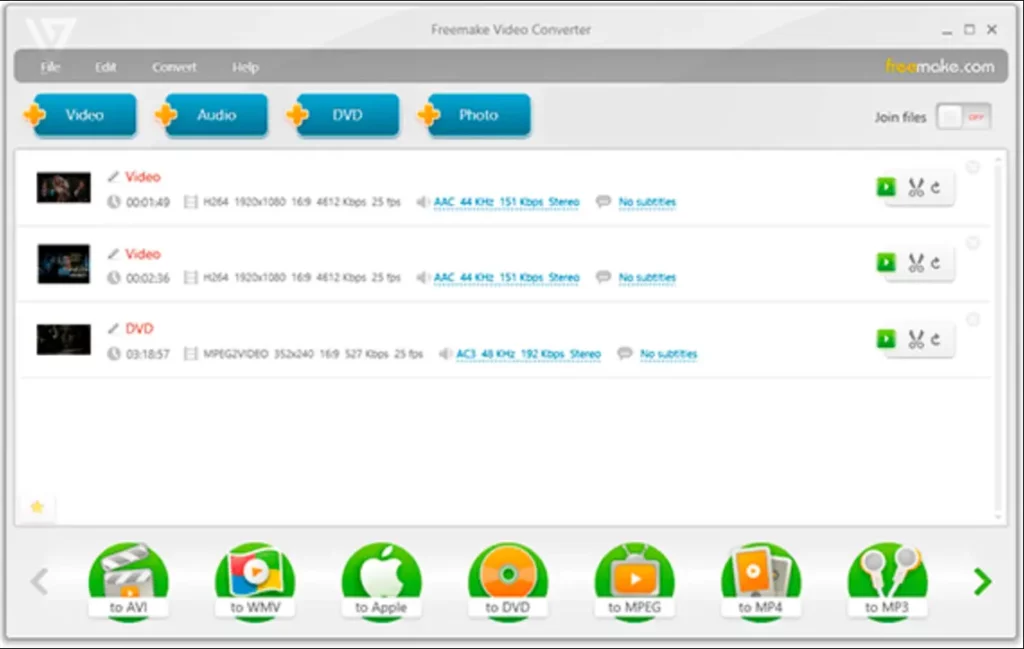1024x649 pixels.
Task: Preview the first video with the green play icon
Action: click(884, 187)
